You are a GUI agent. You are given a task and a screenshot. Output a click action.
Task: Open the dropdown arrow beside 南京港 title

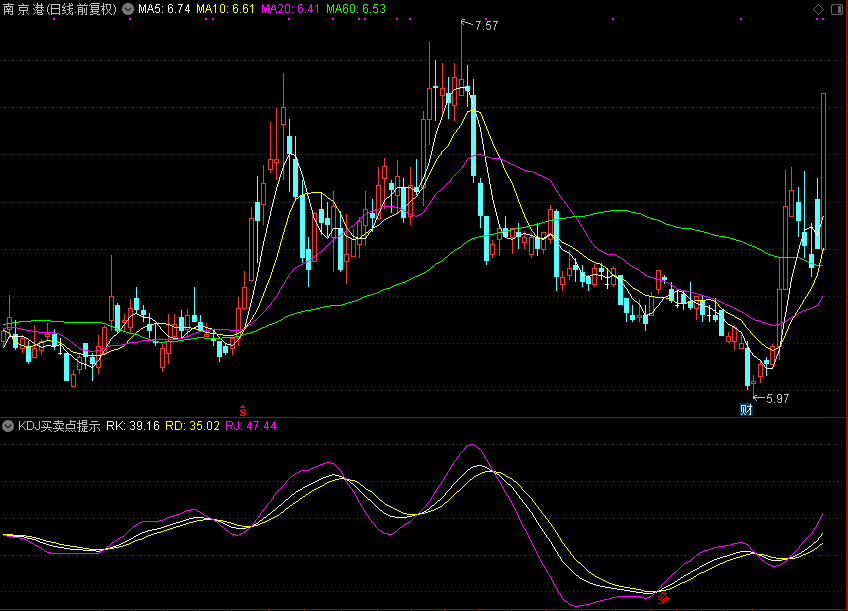(x=128, y=9)
